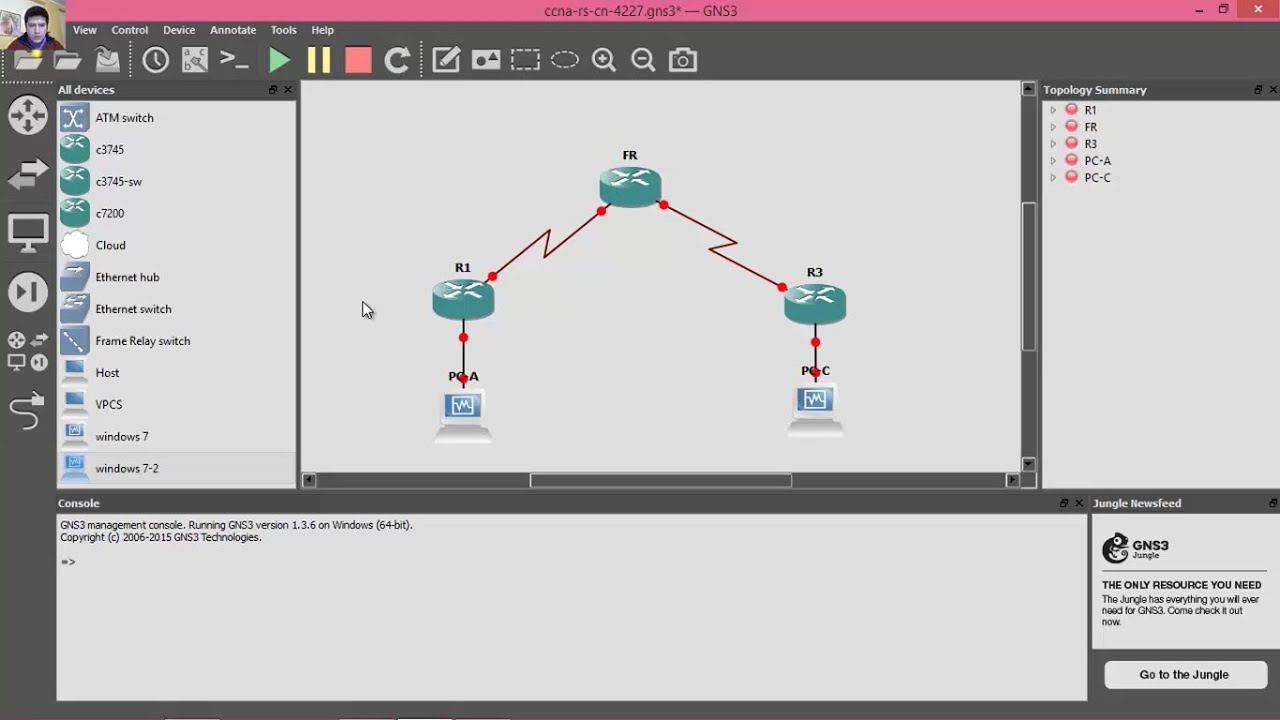Open the Control menu

[130, 30]
